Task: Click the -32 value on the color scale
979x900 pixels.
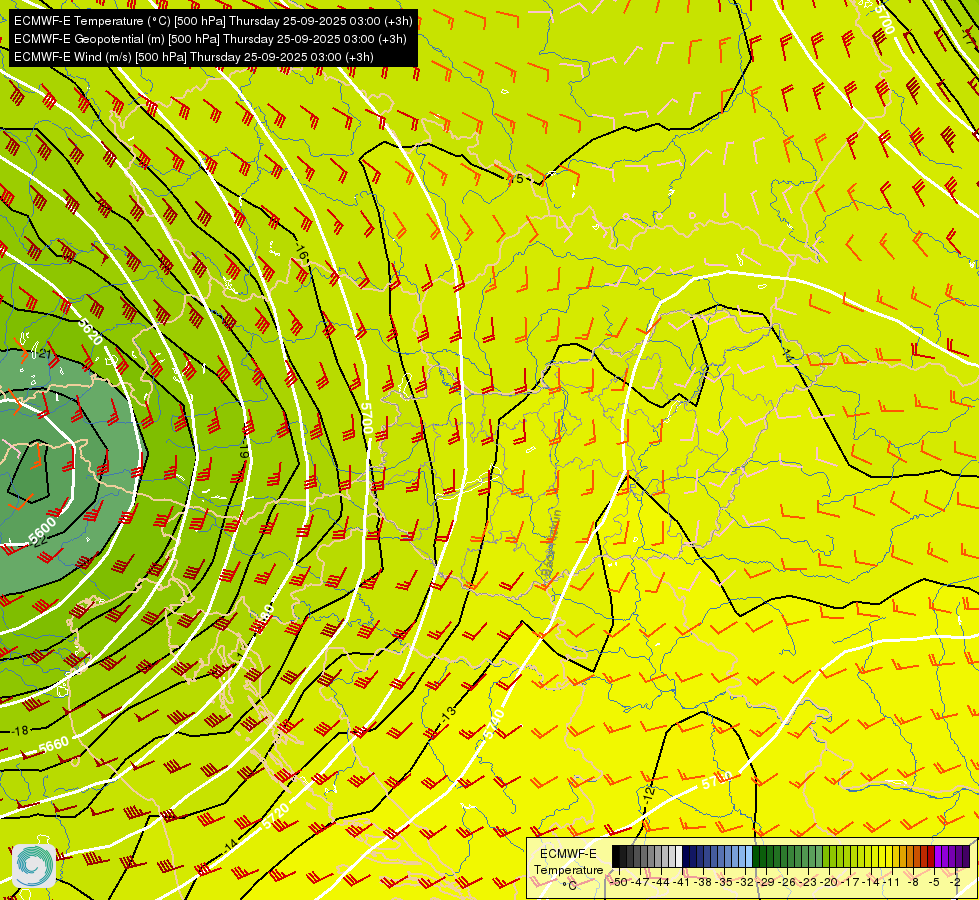Action: tap(745, 883)
